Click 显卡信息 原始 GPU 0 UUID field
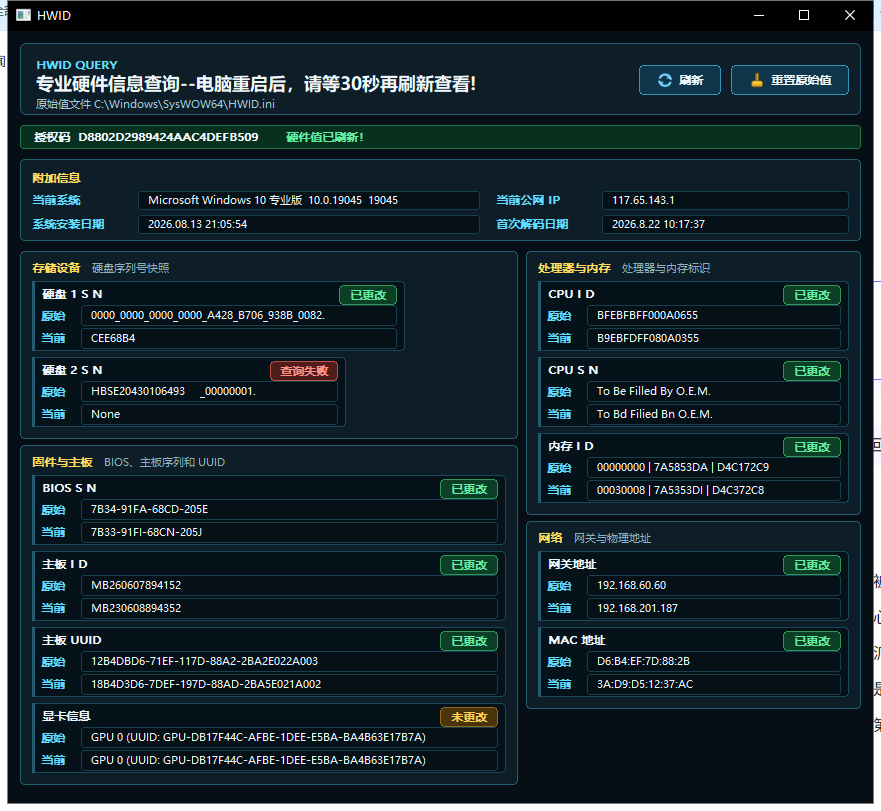Viewport: 881px width, 811px height. pos(289,737)
